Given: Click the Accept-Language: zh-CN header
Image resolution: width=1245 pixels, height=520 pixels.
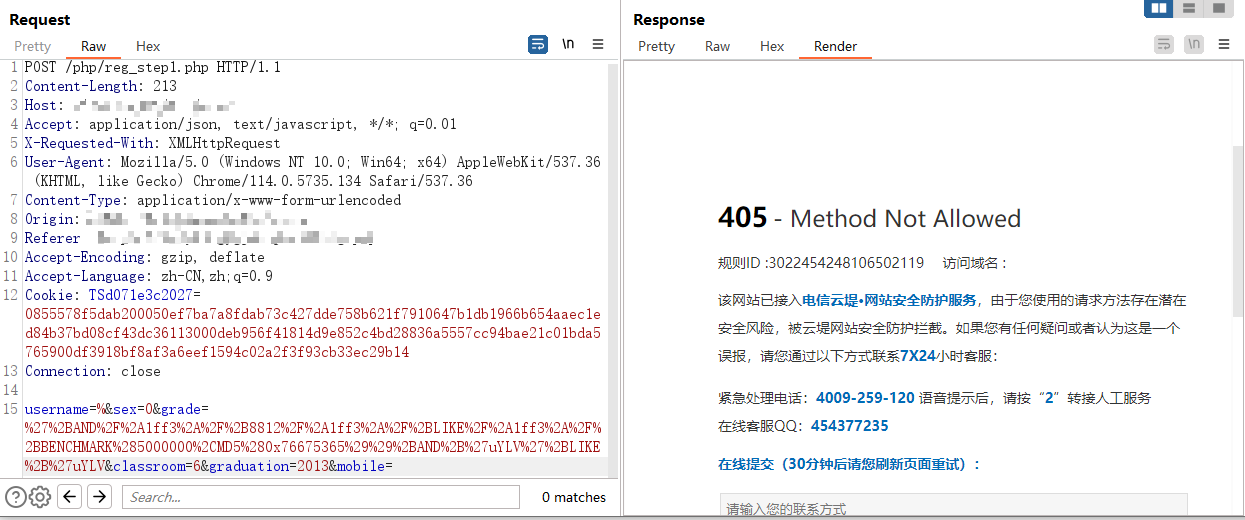Looking at the screenshot, I should pyautogui.click(x=149, y=276).
